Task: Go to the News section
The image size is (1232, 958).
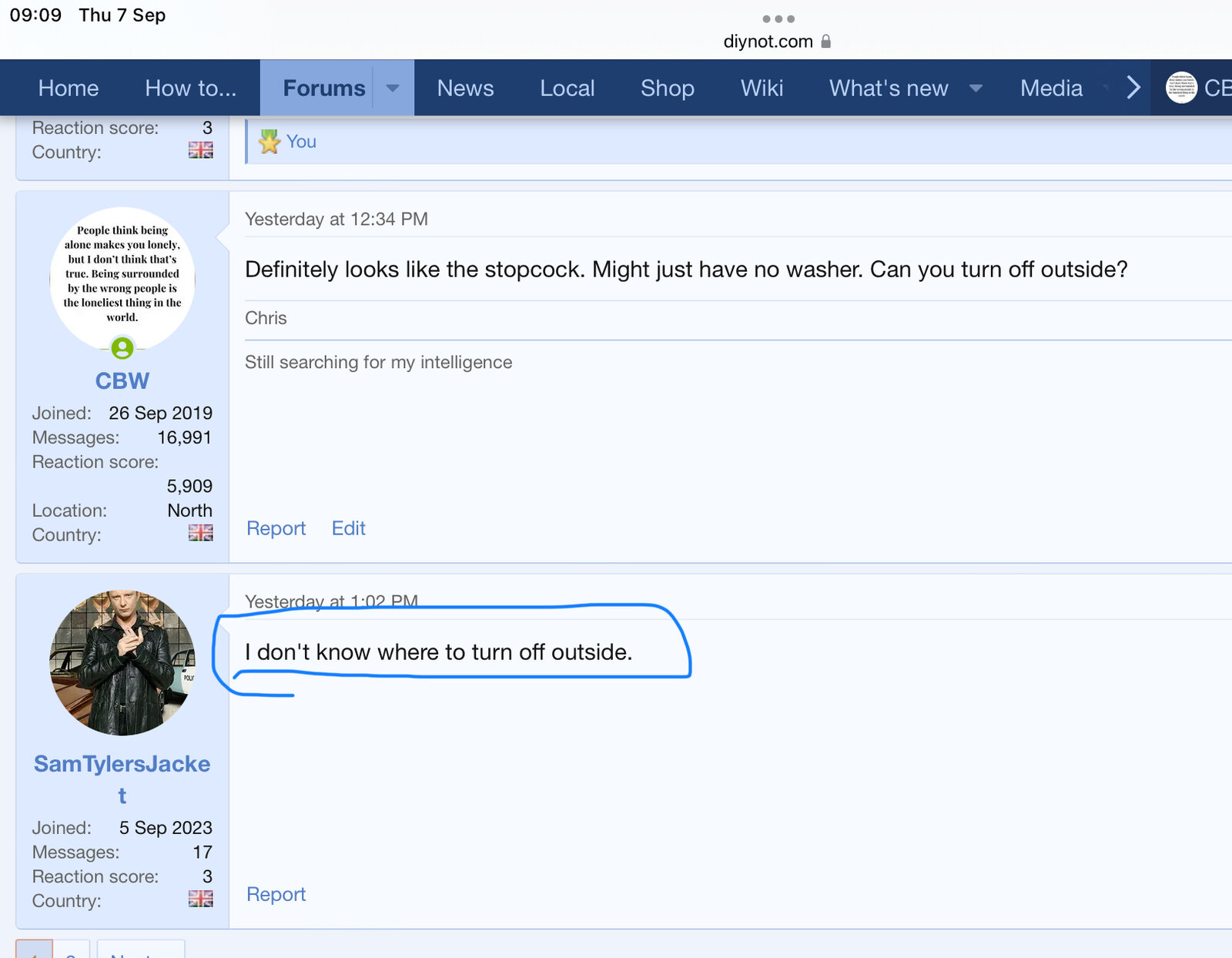Action: click(x=465, y=88)
